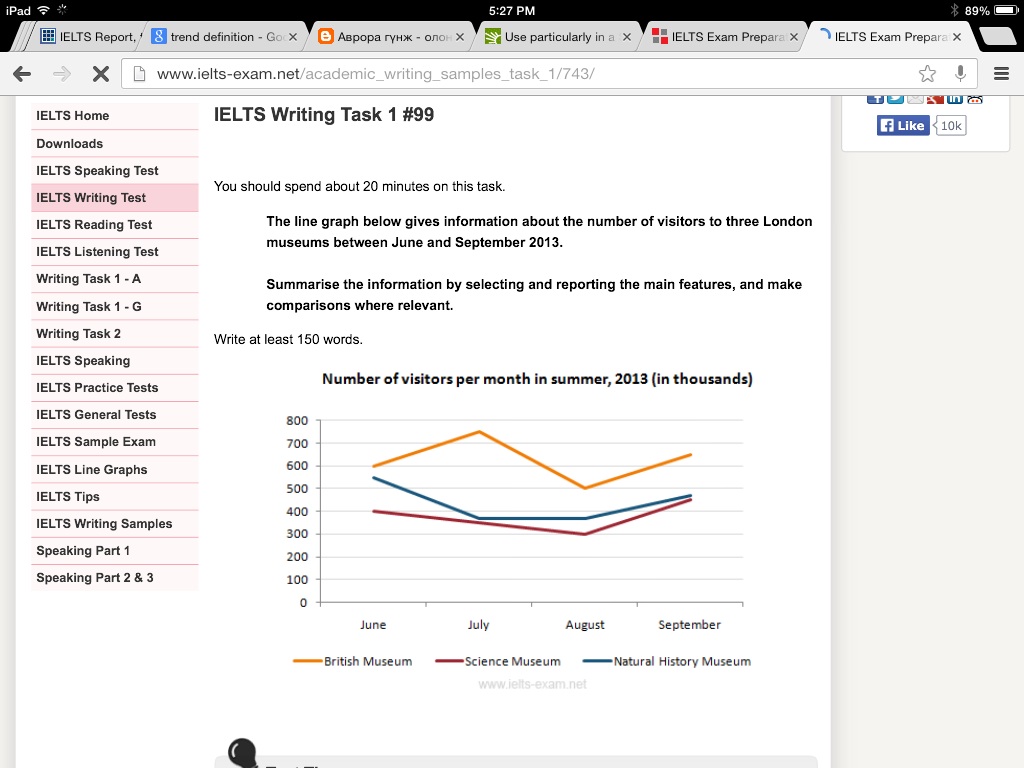Screen dimensions: 1024x768
Task: Click the heading IELTS Writing Task 1 #99
Action: pos(324,115)
